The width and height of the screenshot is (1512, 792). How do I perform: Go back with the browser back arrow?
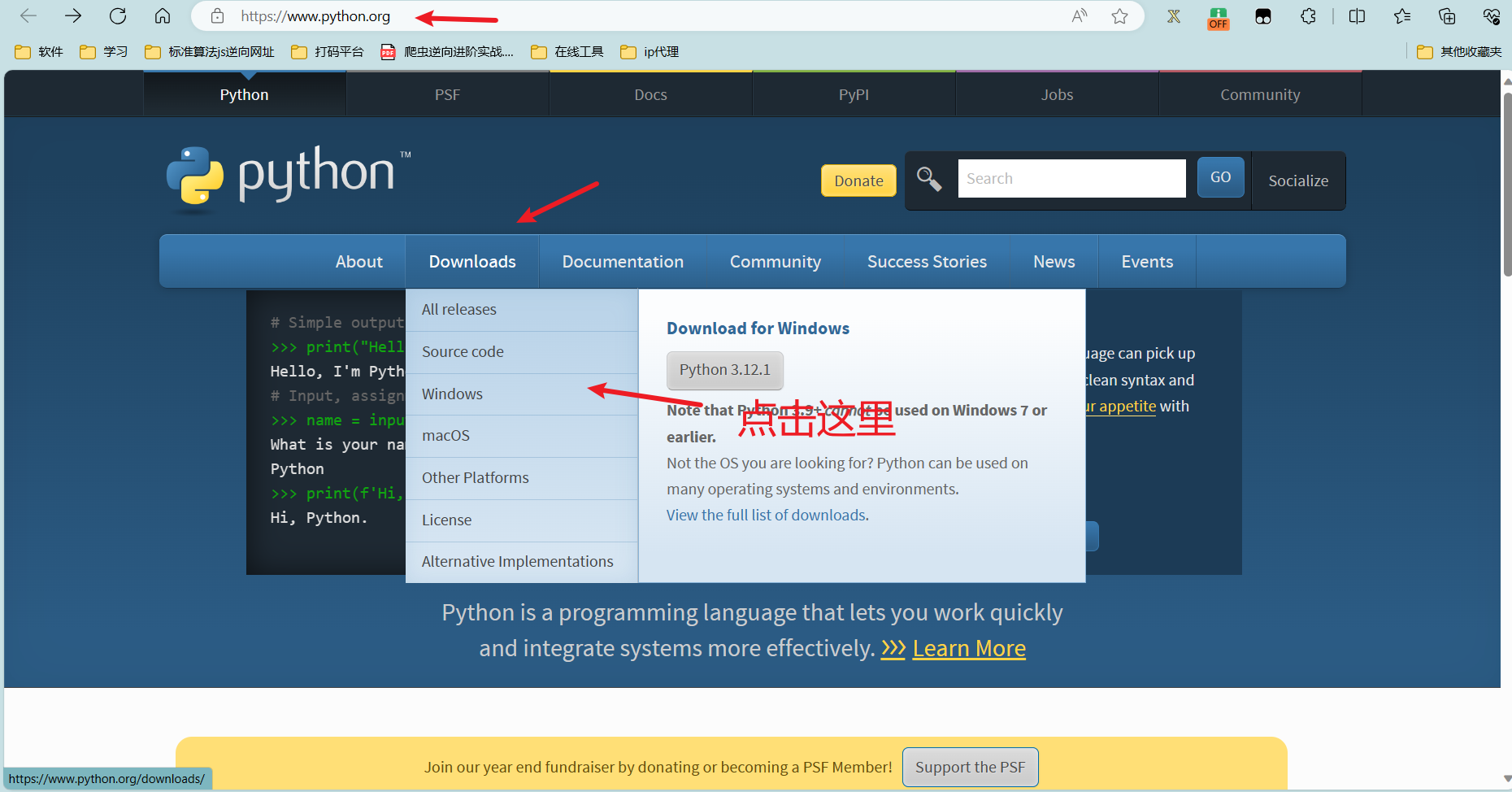click(x=28, y=16)
